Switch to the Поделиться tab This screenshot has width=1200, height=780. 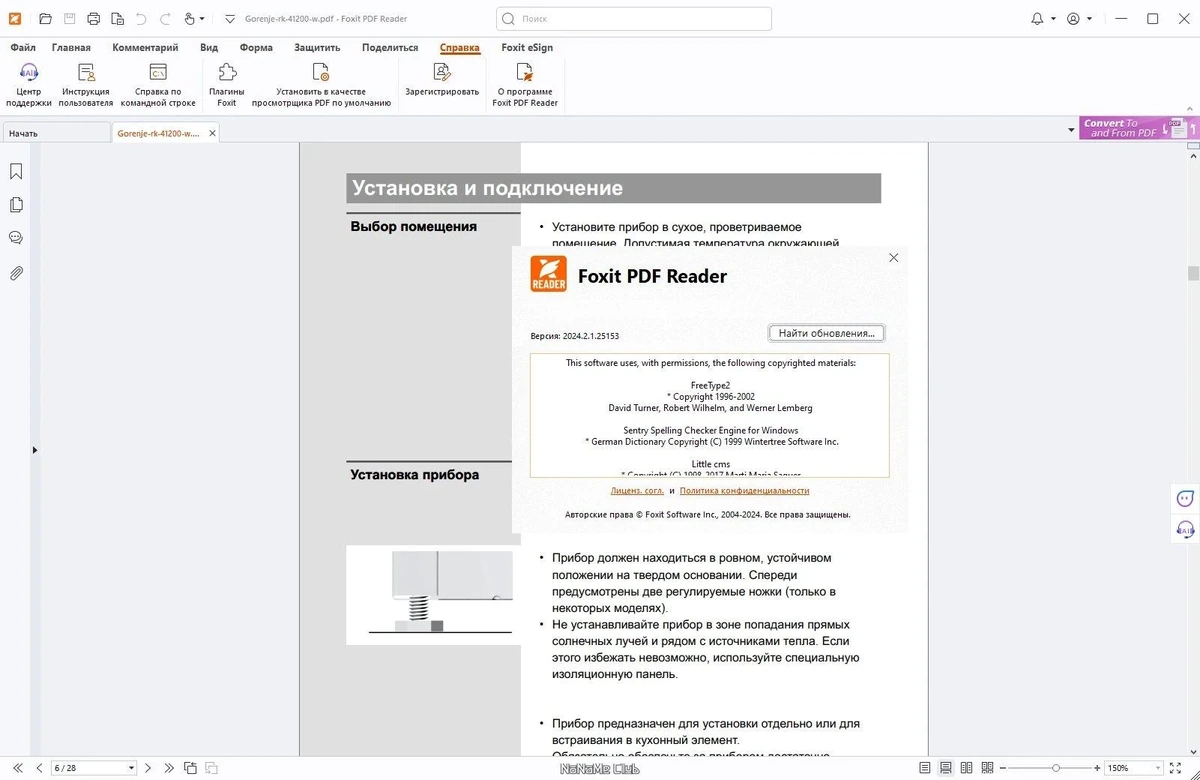pyautogui.click(x=390, y=47)
